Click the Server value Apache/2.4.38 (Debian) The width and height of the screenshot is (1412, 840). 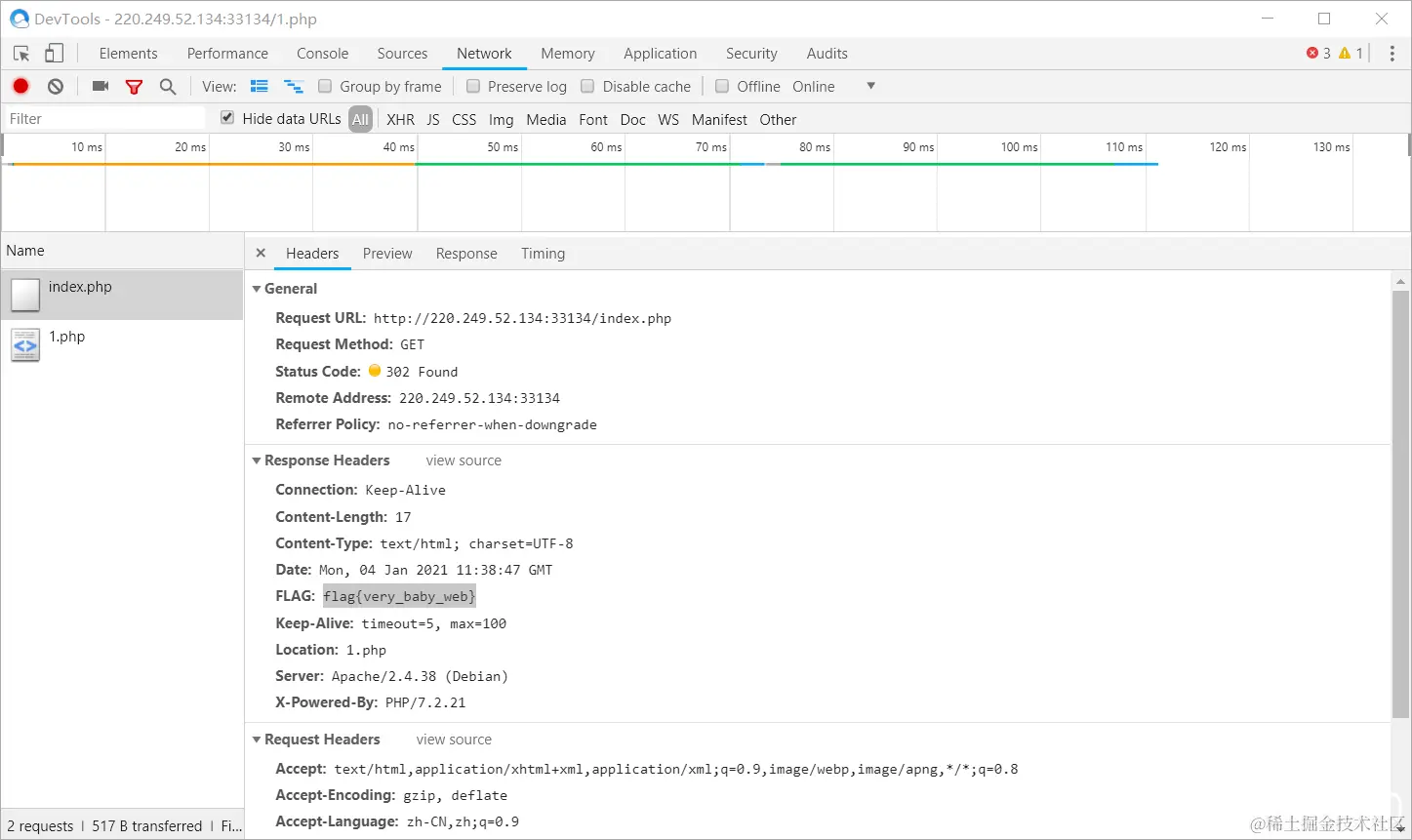pos(420,676)
